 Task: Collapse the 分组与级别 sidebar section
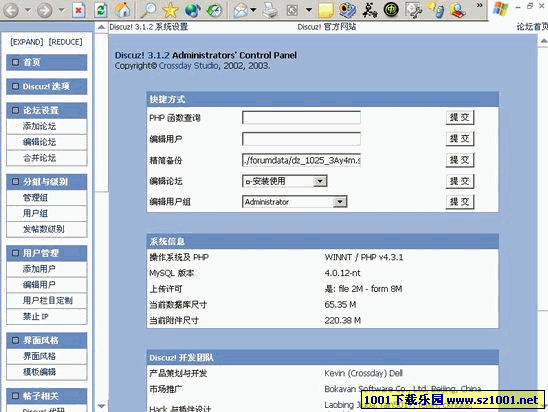[15, 182]
